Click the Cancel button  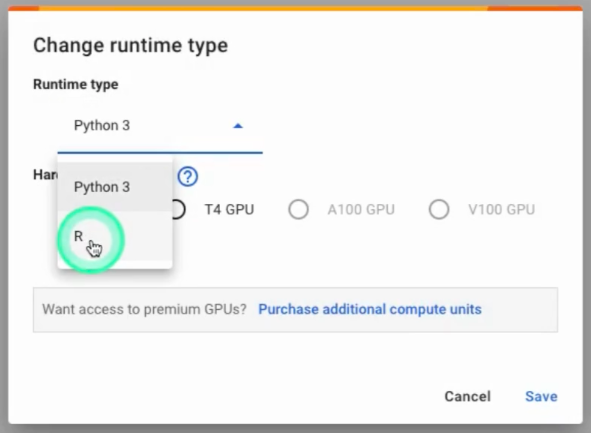click(467, 396)
